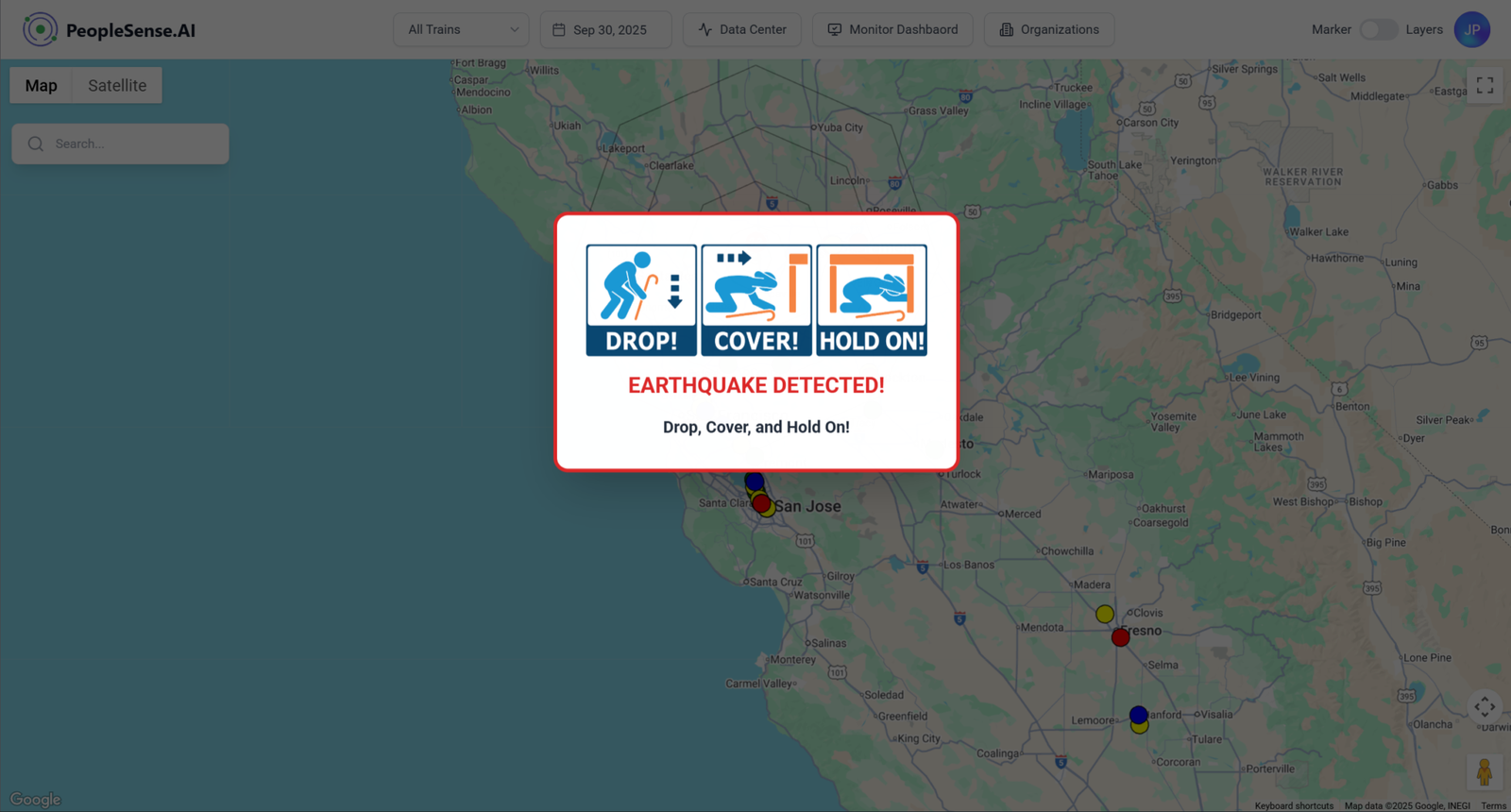This screenshot has width=1511, height=812.
Task: Switch to the Map view tab
Action: tap(42, 85)
